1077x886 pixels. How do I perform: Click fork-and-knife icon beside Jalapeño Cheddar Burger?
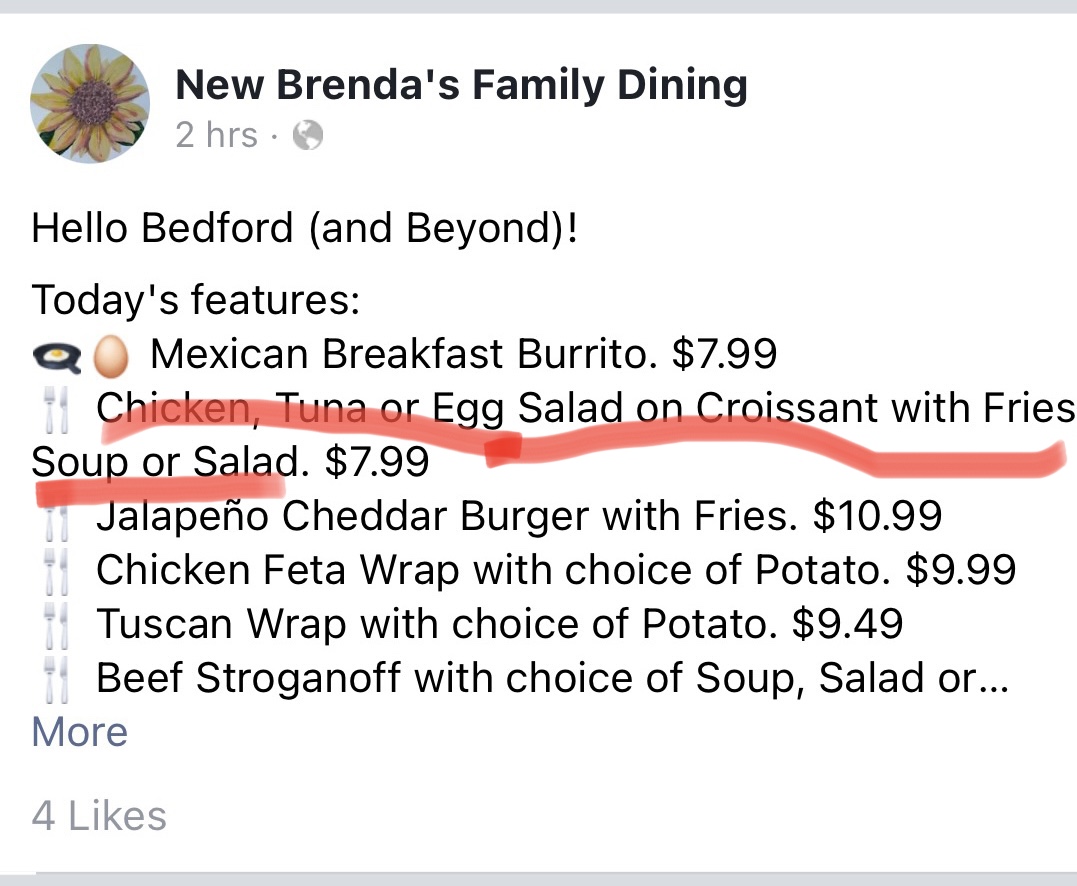pyautogui.click(x=55, y=517)
